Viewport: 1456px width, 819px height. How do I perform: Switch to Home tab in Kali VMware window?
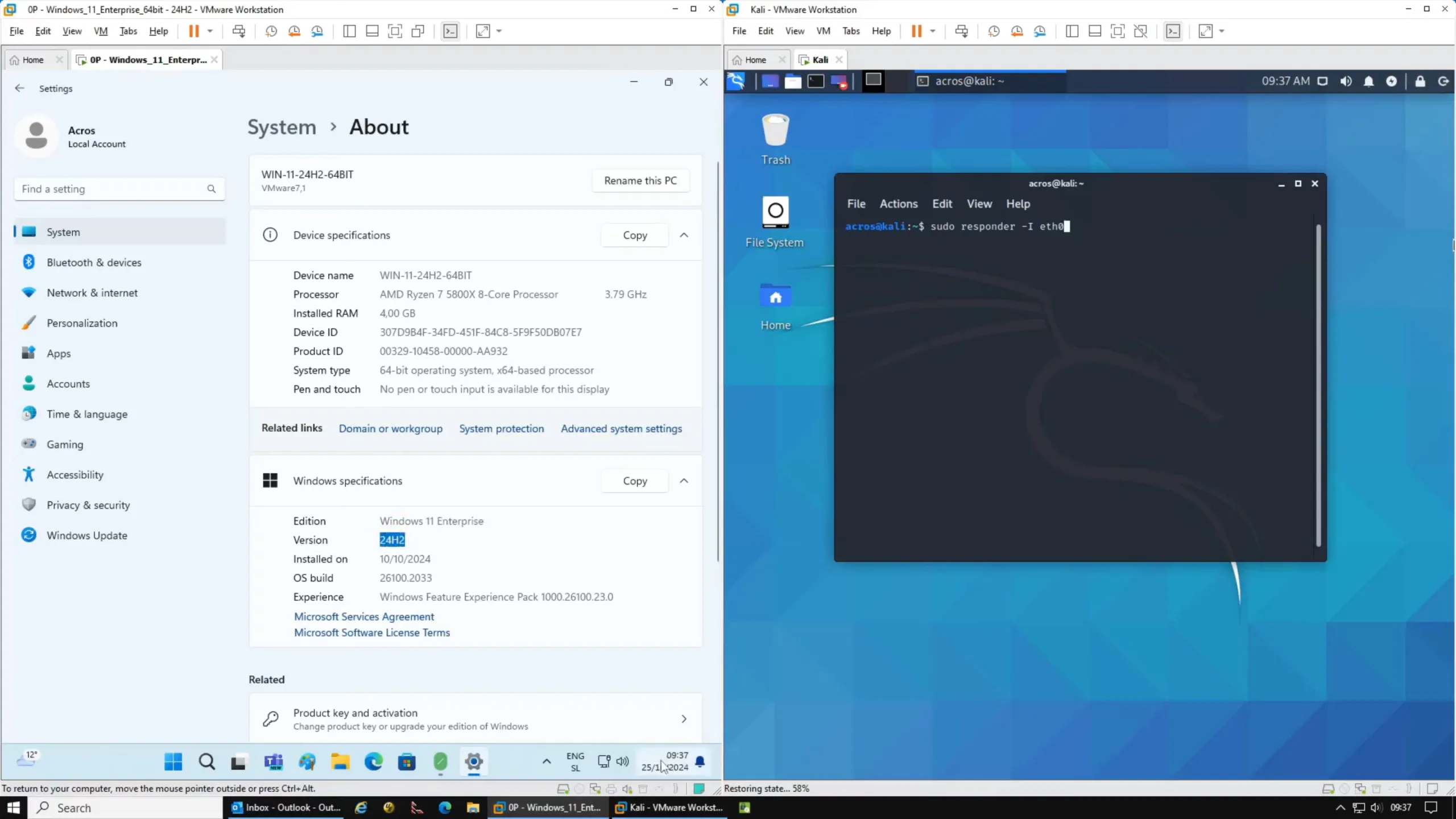[x=755, y=60]
